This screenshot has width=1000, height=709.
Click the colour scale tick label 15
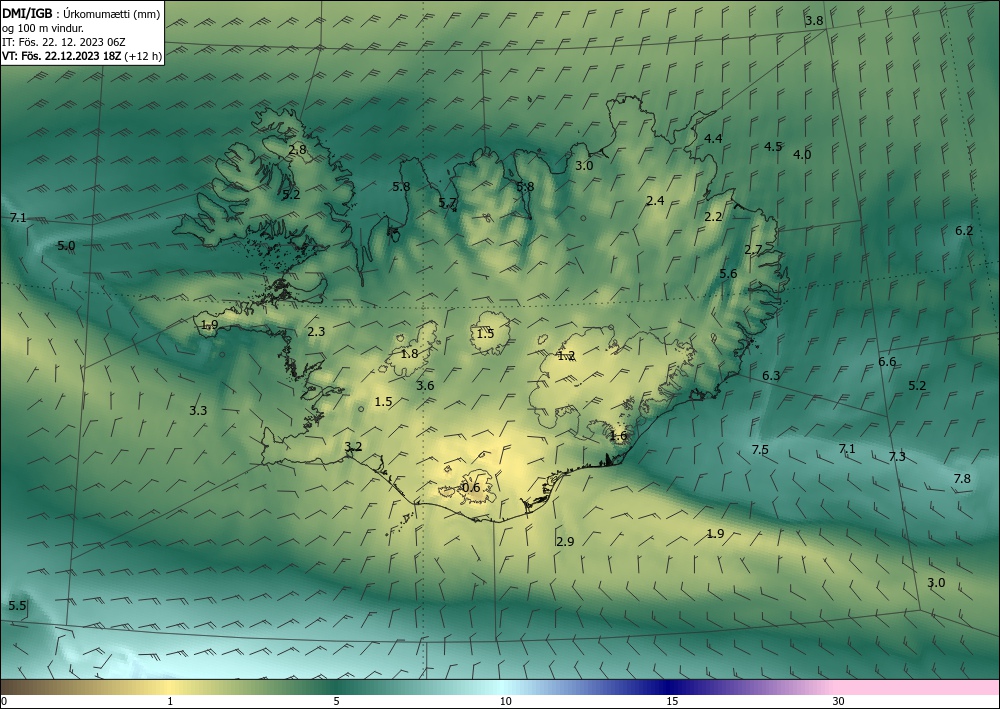click(x=672, y=702)
